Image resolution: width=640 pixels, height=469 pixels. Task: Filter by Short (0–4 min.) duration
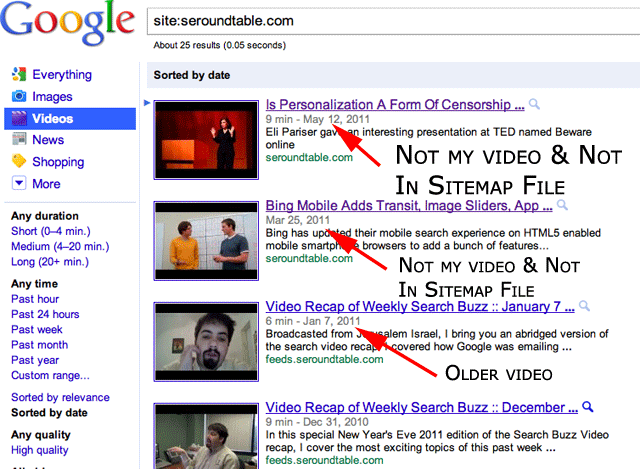51,231
